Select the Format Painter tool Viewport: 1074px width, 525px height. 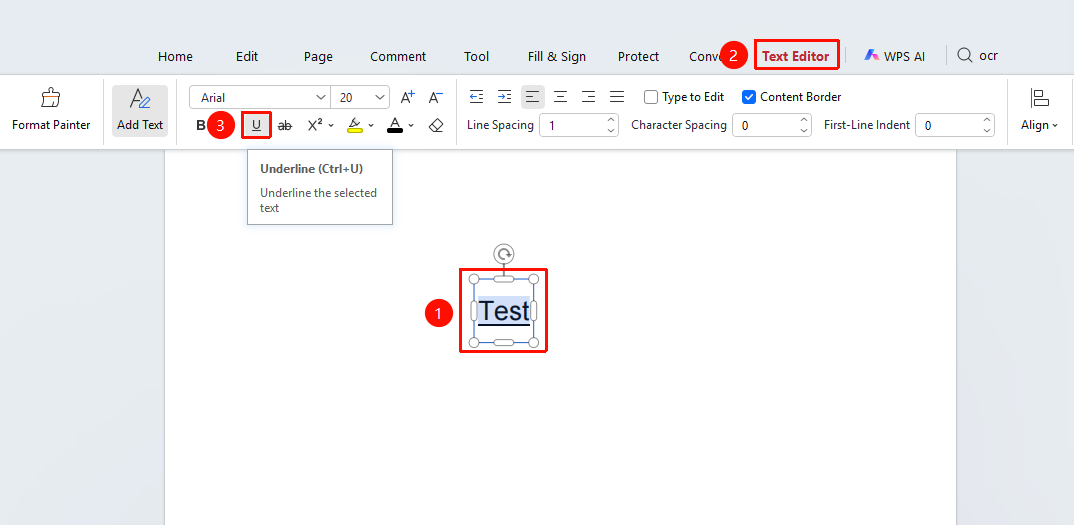(x=51, y=110)
